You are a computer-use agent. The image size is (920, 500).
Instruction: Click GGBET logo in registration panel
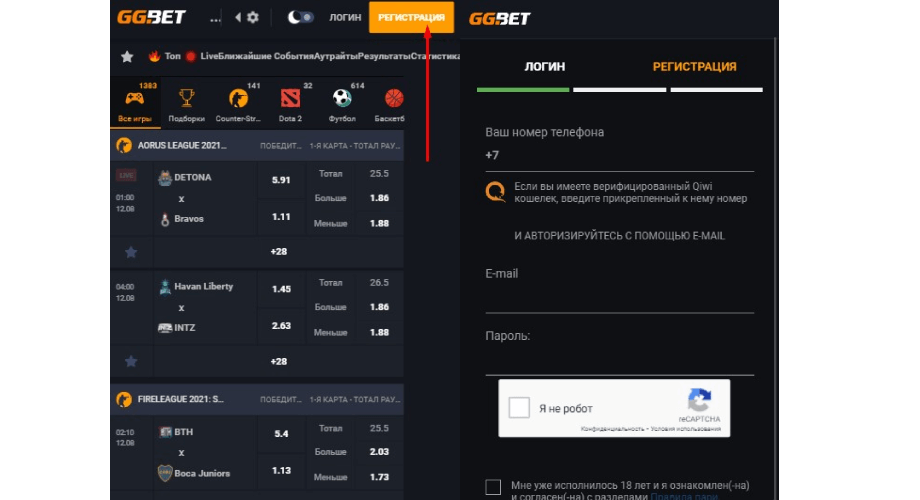pos(499,19)
